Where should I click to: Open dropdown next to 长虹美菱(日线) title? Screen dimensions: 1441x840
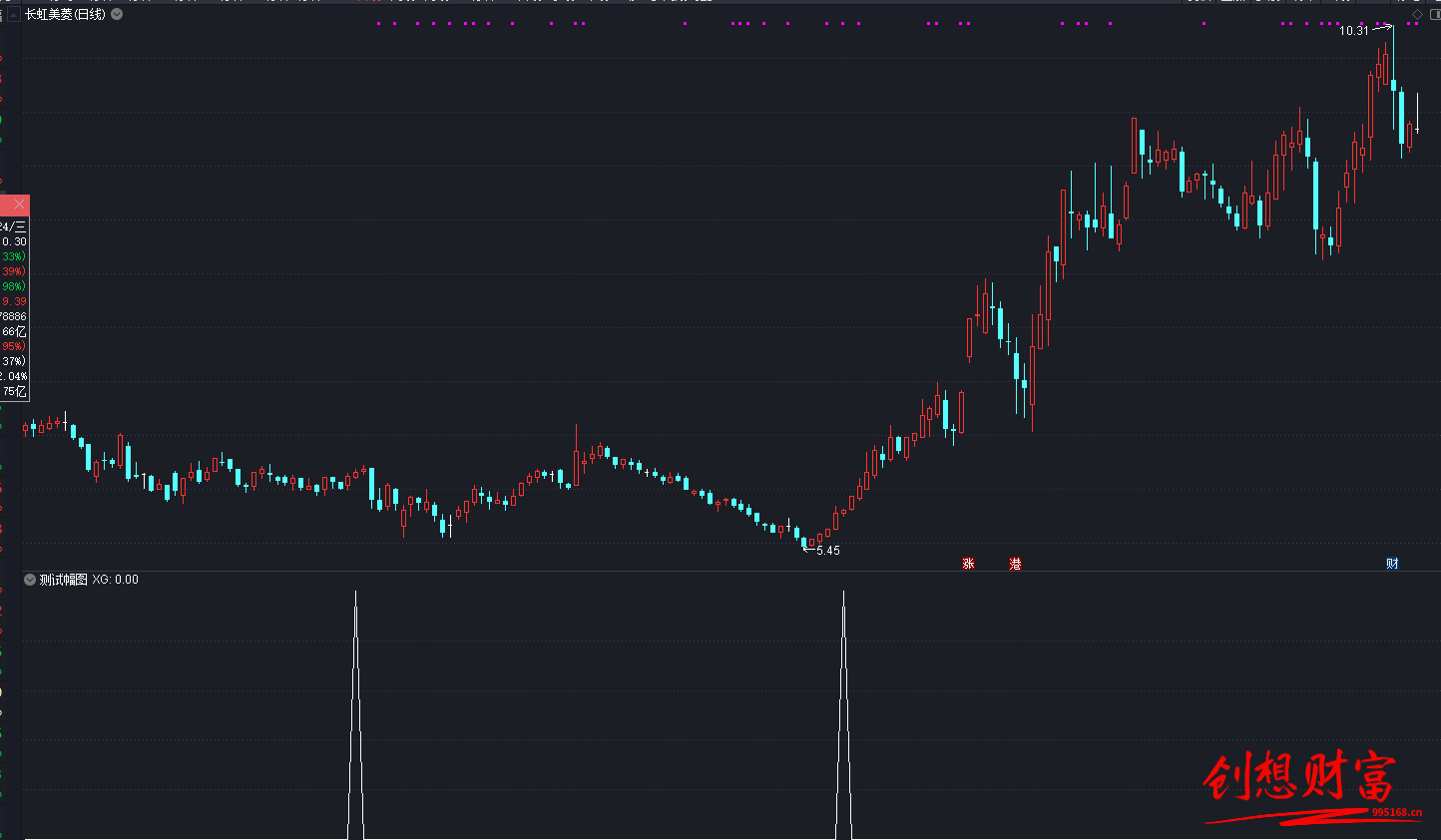[x=117, y=14]
